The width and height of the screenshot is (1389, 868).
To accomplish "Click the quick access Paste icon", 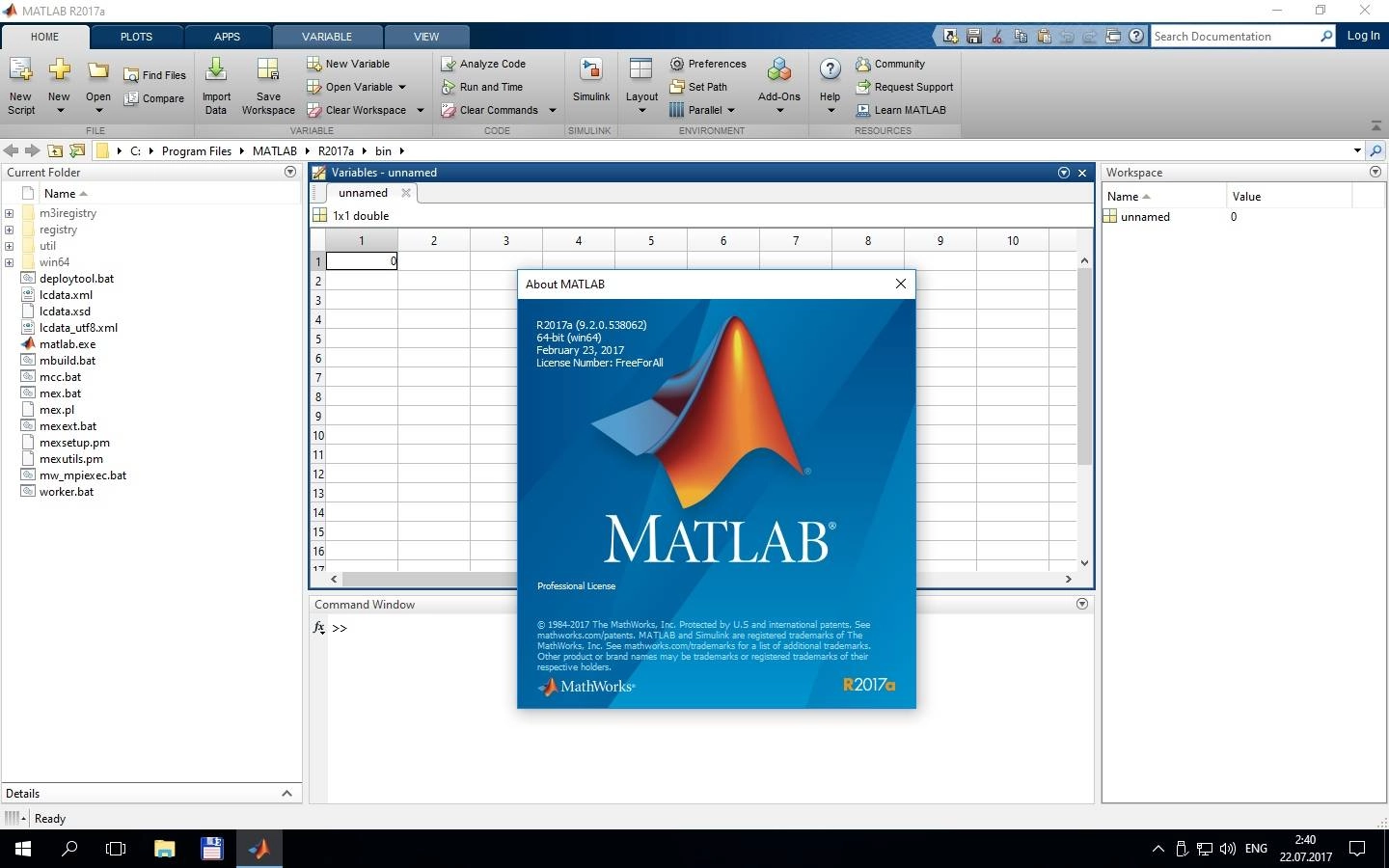I will (x=1044, y=37).
